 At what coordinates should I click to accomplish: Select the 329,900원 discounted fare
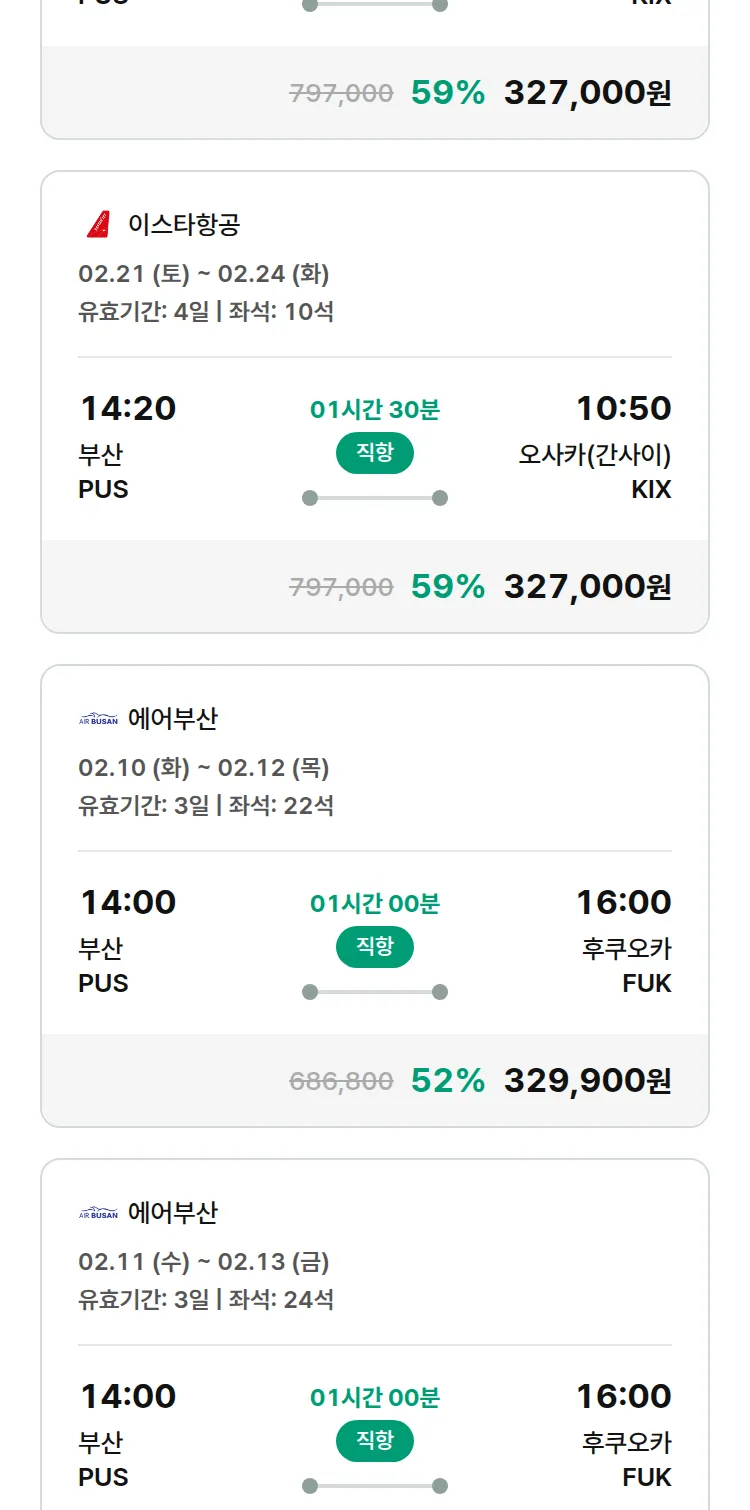click(x=587, y=1081)
